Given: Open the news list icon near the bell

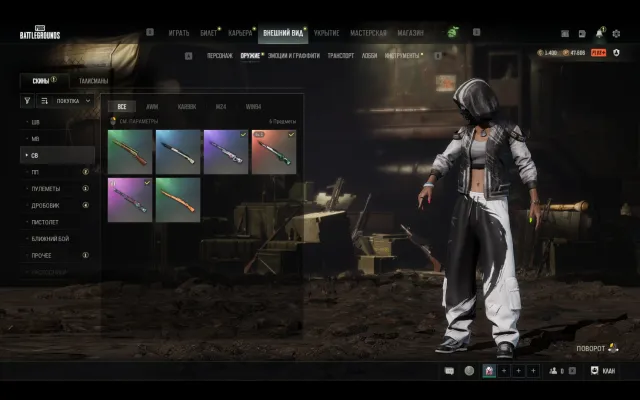Looking at the screenshot, I should (x=565, y=34).
